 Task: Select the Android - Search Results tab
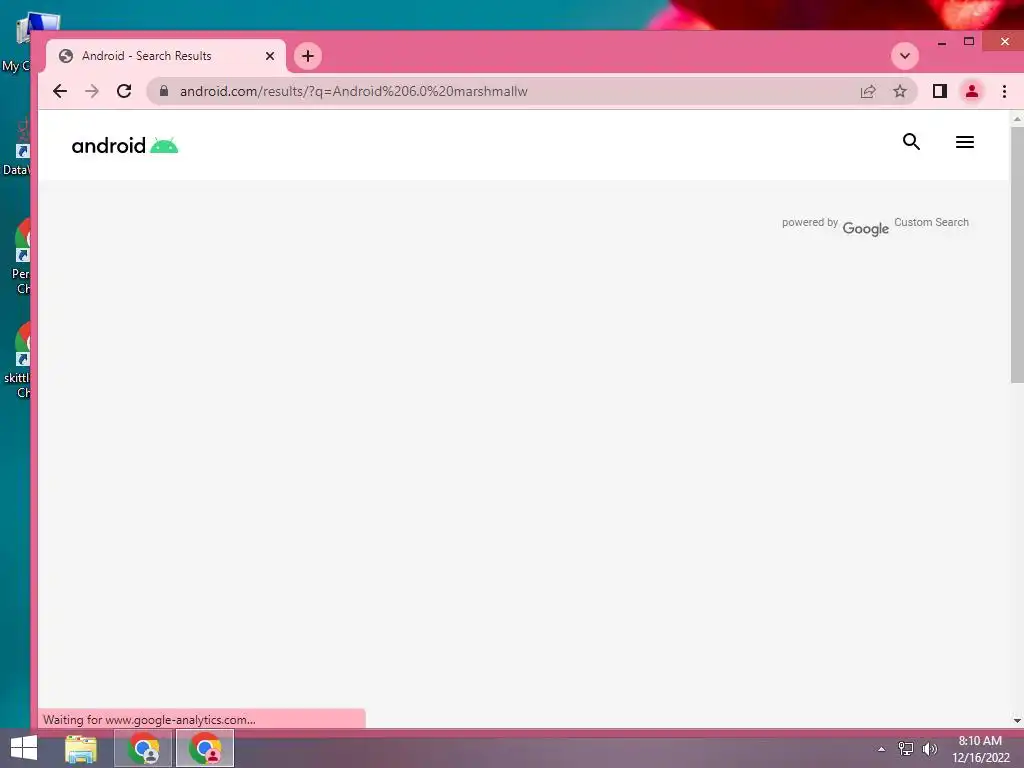point(166,56)
